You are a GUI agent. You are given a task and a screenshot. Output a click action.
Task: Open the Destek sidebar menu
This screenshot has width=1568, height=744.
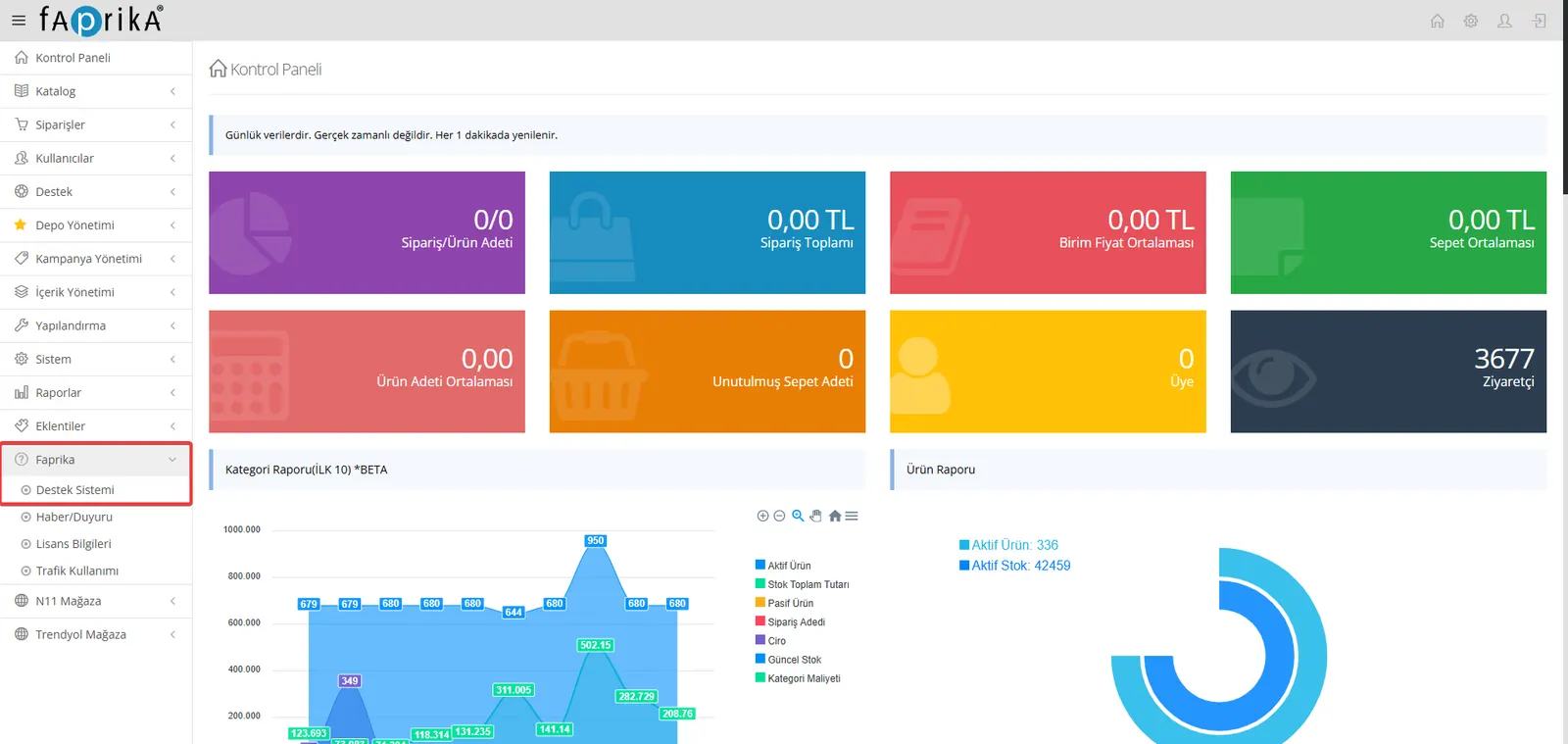[96, 191]
